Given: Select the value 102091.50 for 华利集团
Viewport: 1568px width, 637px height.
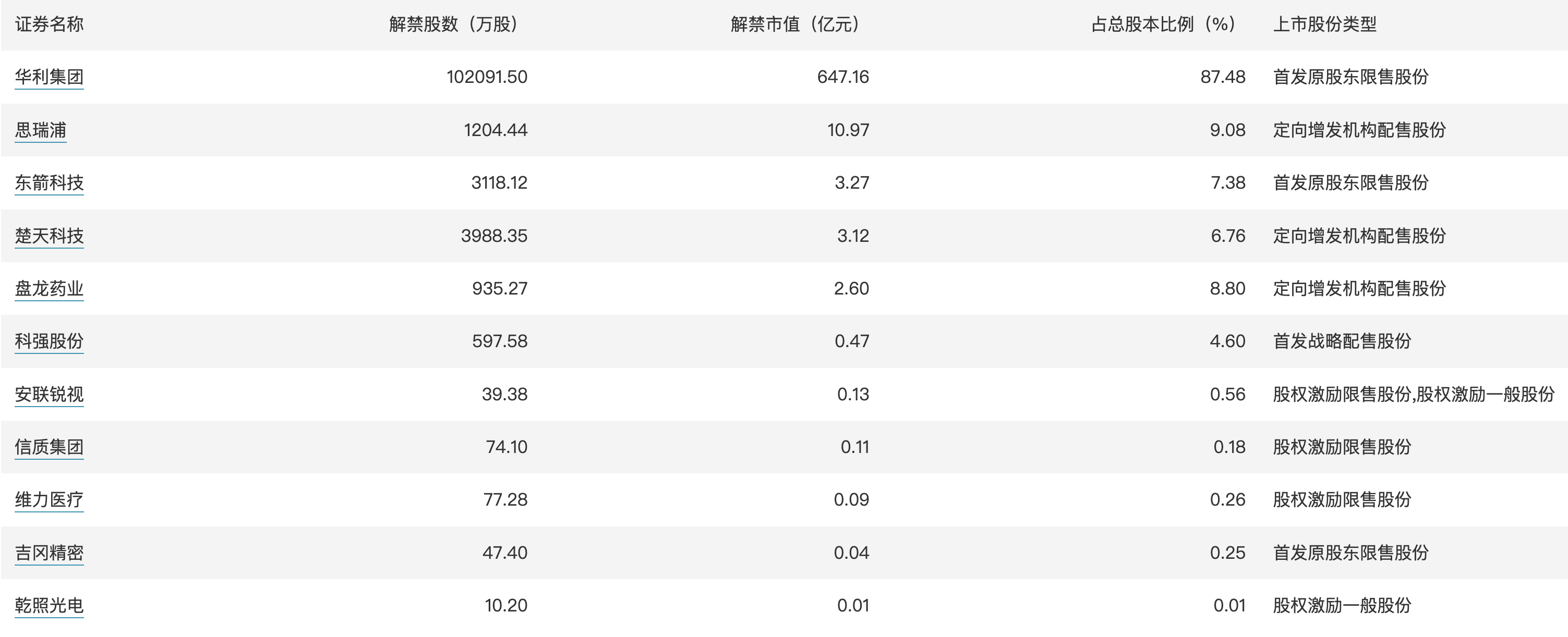Looking at the screenshot, I should pyautogui.click(x=487, y=77).
